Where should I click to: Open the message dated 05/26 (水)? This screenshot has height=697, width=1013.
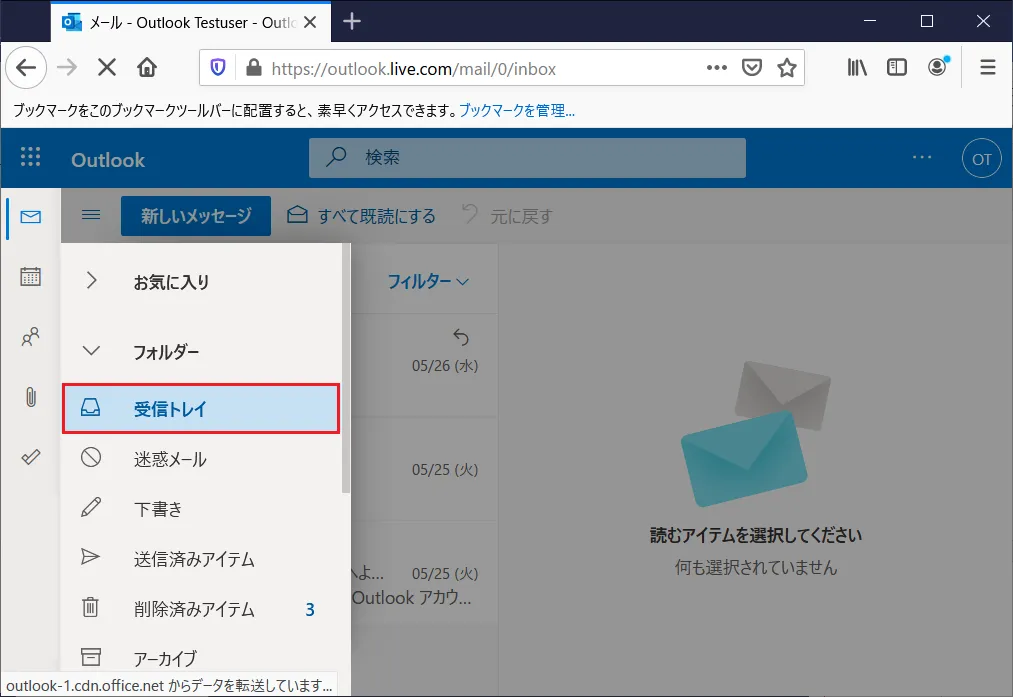tap(424, 366)
